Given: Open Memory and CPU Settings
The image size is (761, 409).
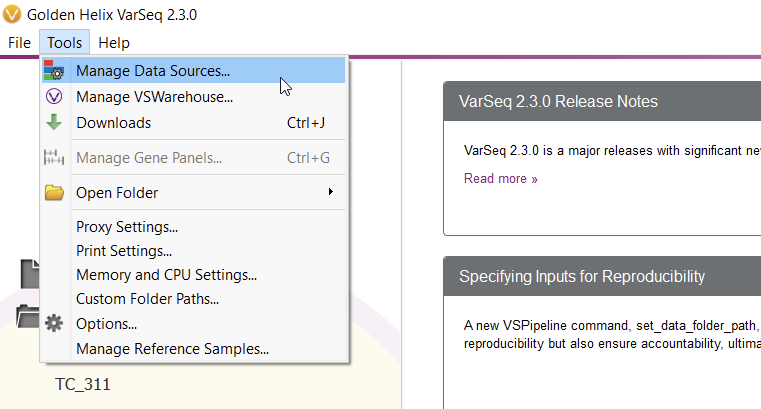Looking at the screenshot, I should click(x=166, y=275).
